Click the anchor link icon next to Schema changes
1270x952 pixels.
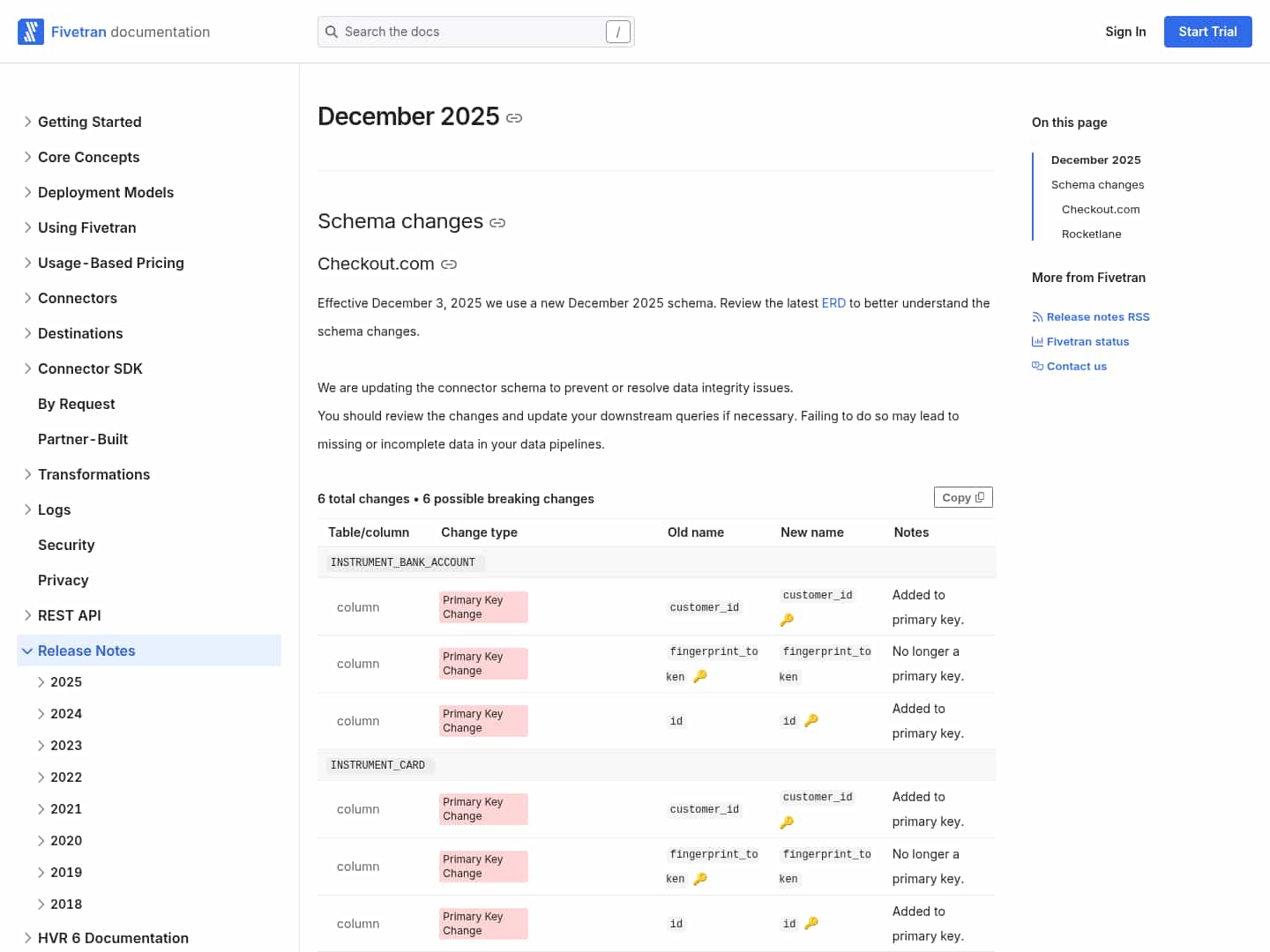497,223
